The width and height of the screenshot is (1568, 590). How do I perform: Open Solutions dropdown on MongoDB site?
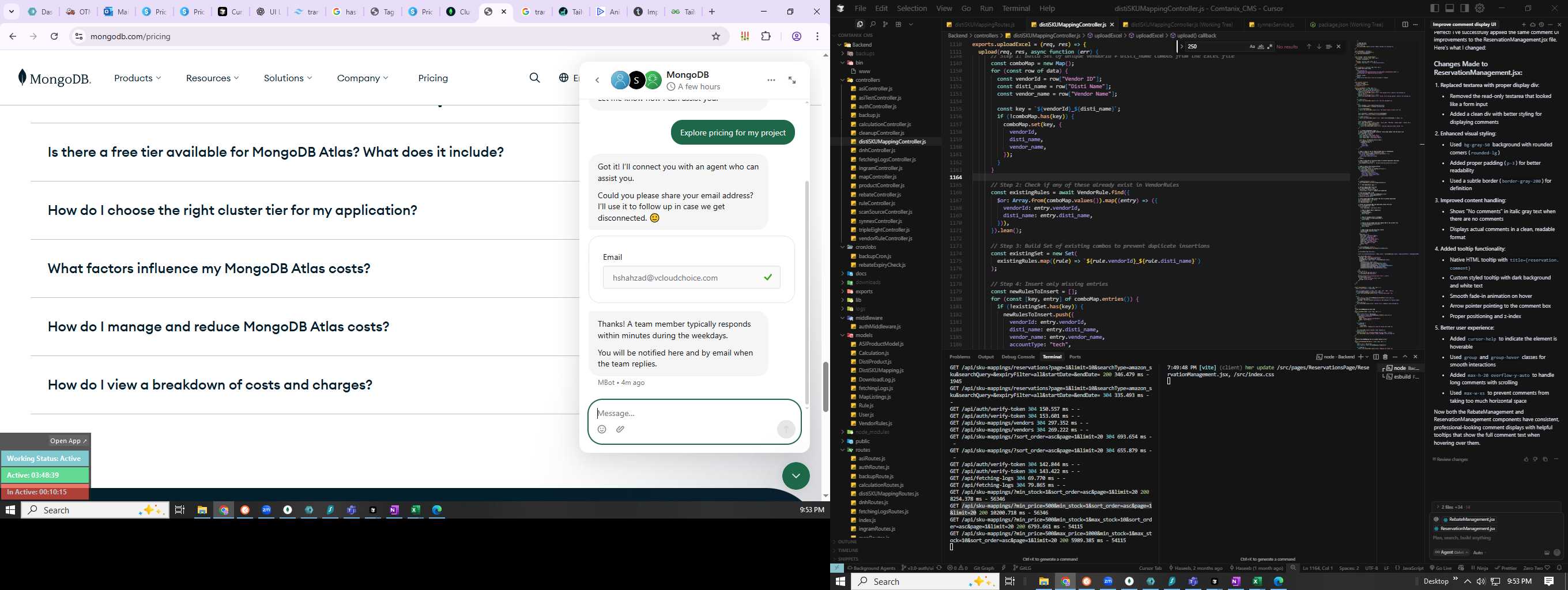point(288,78)
